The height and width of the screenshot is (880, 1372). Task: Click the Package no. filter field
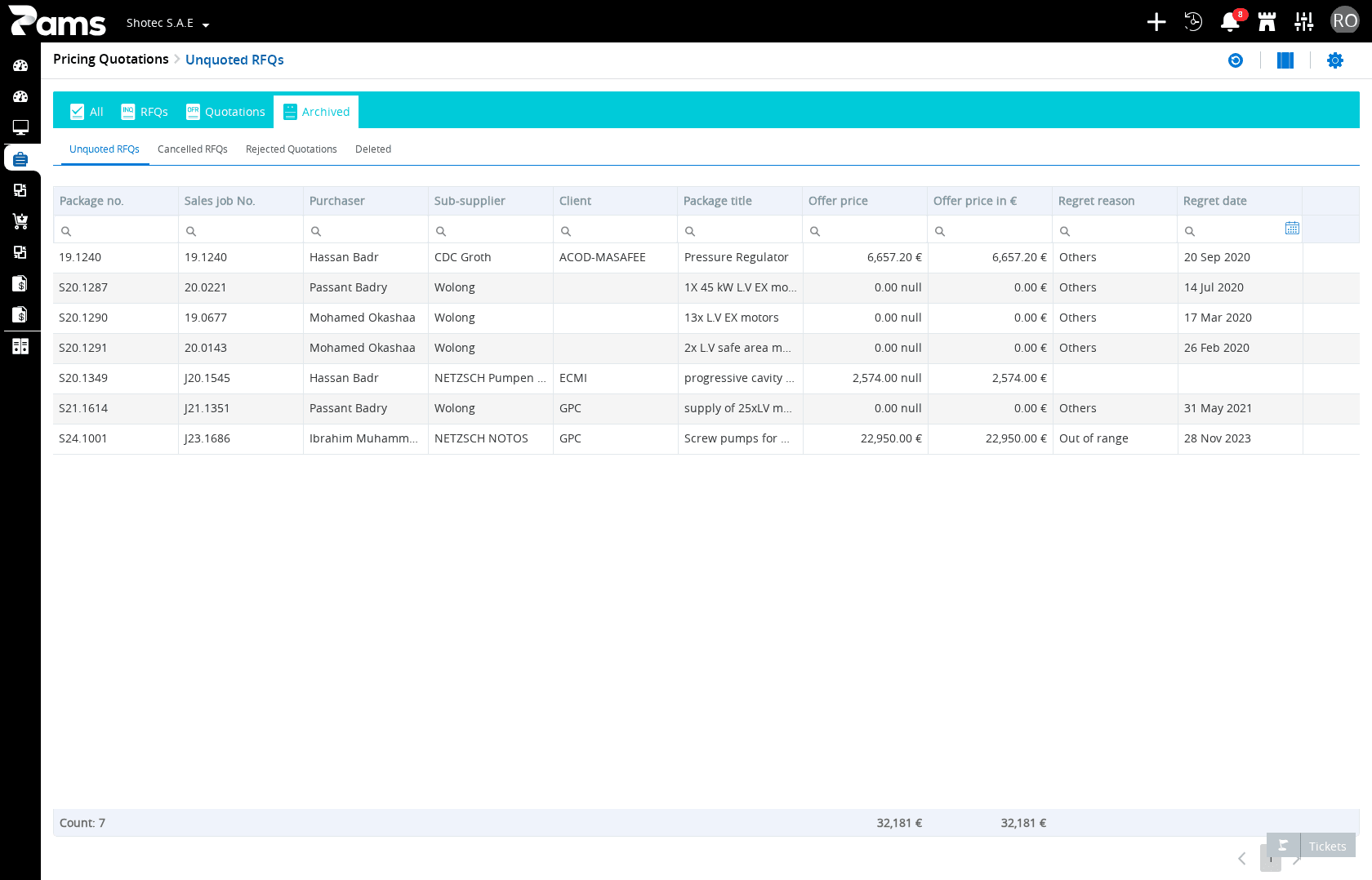point(115,230)
